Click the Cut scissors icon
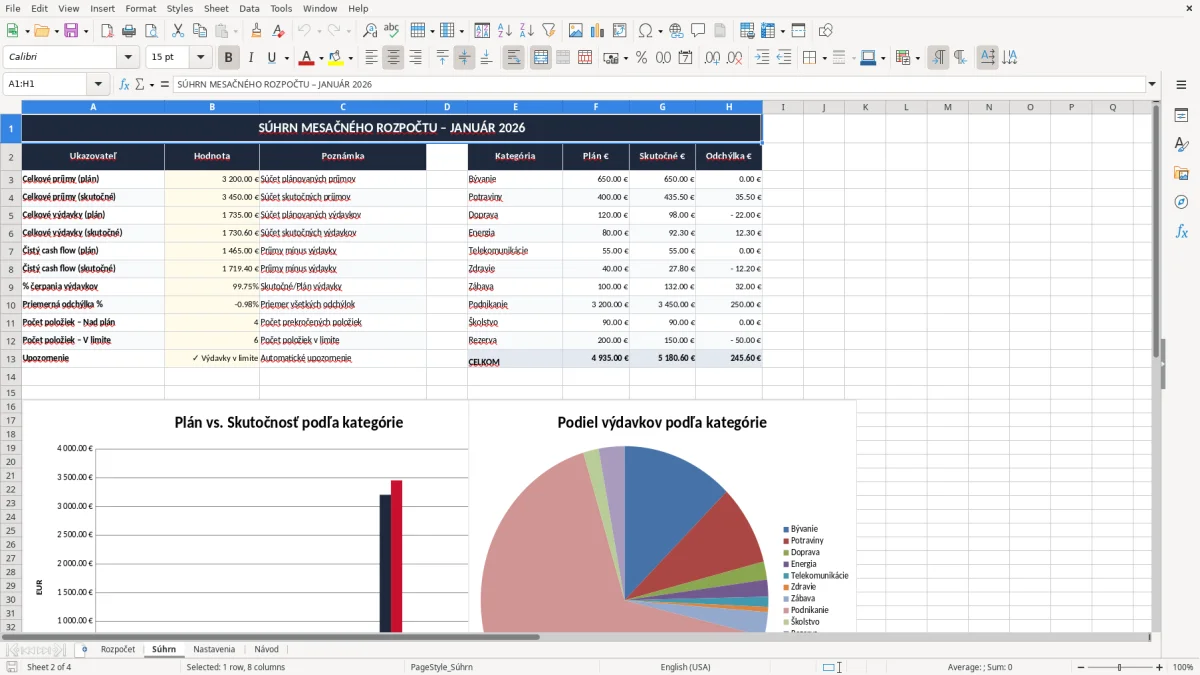 pos(177,31)
